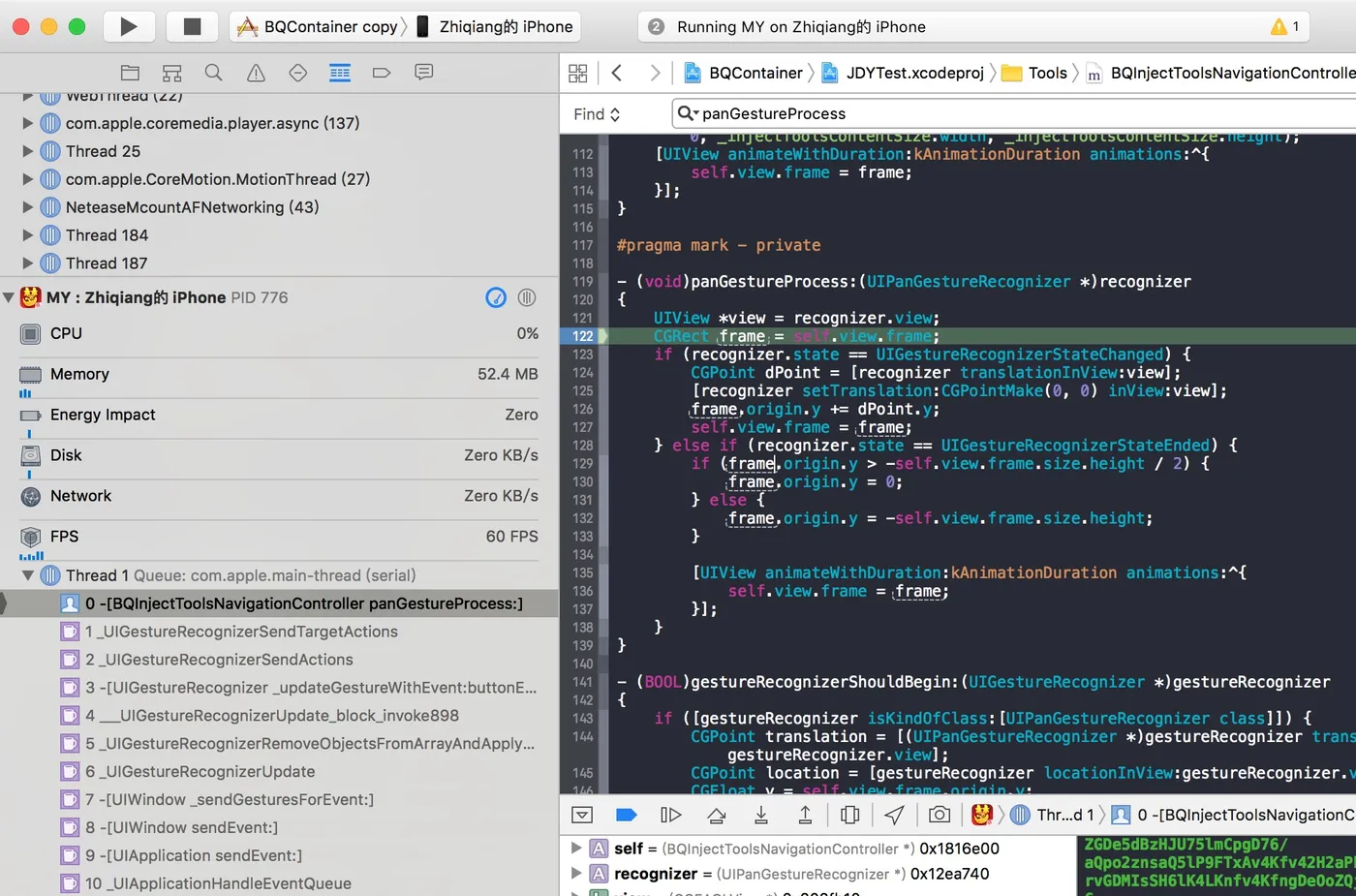Screen dimensions: 1356x896
Task: Click the Continue program execution icon
Action: click(x=670, y=816)
